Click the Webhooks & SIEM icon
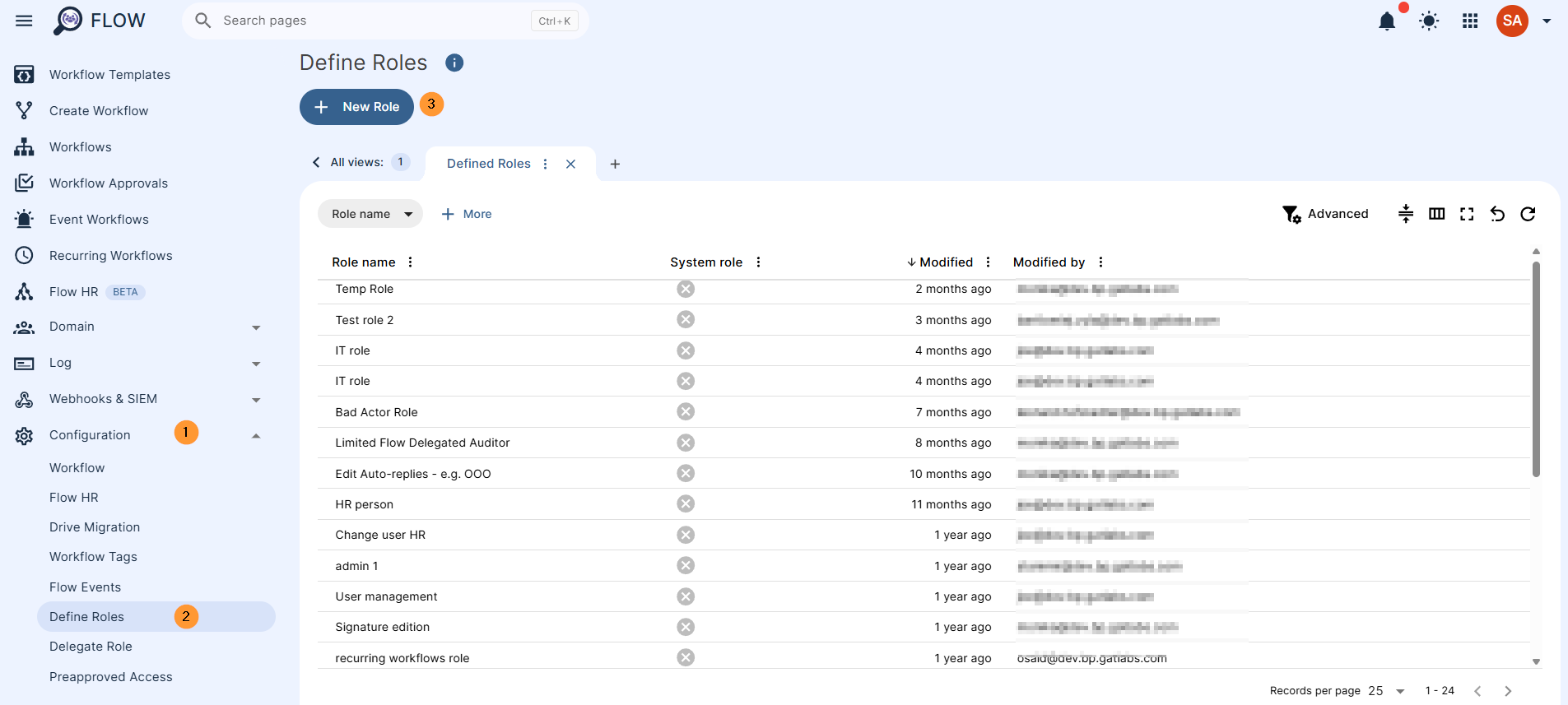1568x705 pixels. pyautogui.click(x=24, y=399)
